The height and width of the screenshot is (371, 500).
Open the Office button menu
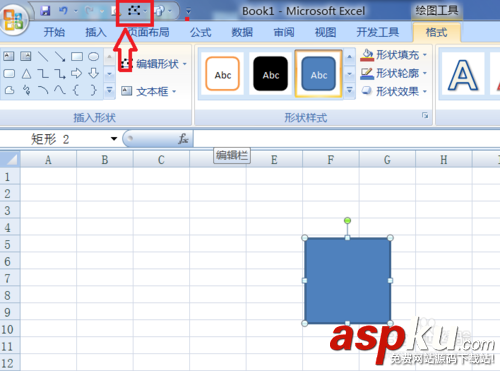point(14,19)
